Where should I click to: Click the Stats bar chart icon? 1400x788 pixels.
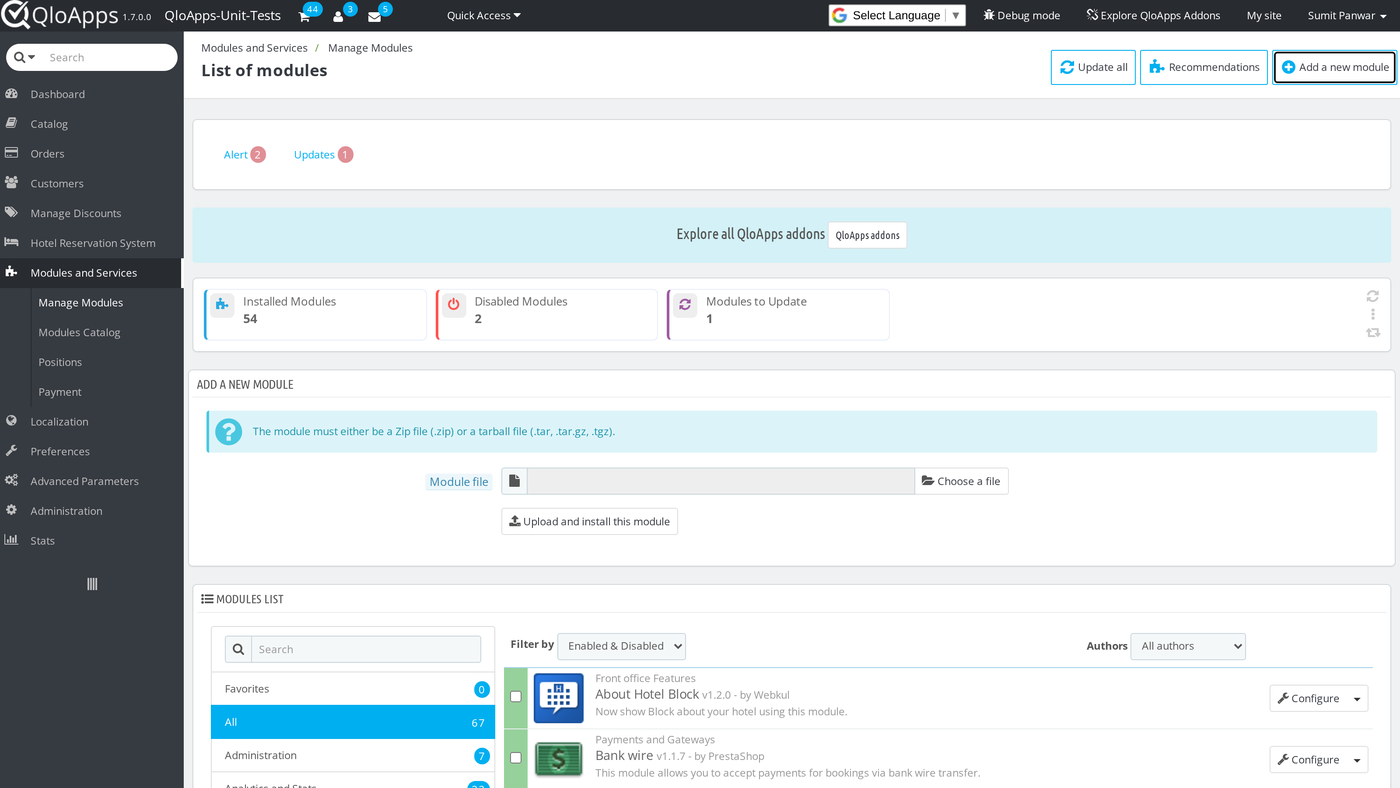(x=12, y=540)
